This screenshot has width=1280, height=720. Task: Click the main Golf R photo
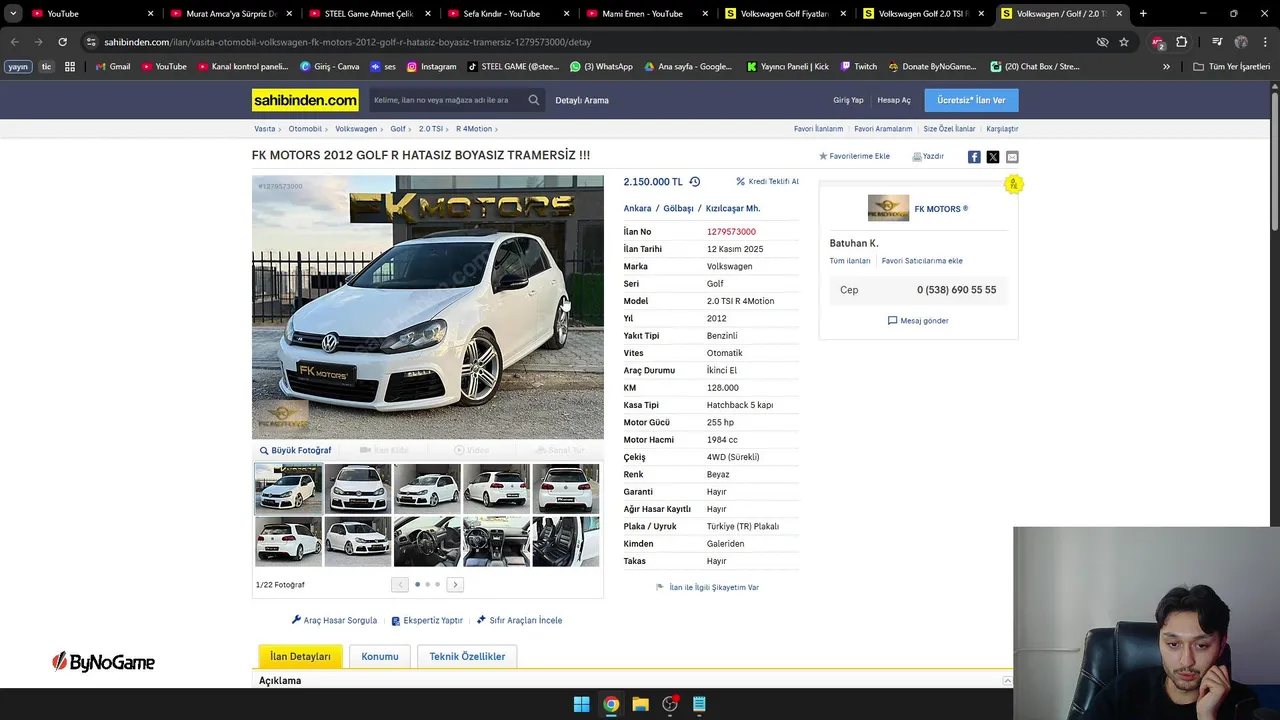[x=428, y=307]
